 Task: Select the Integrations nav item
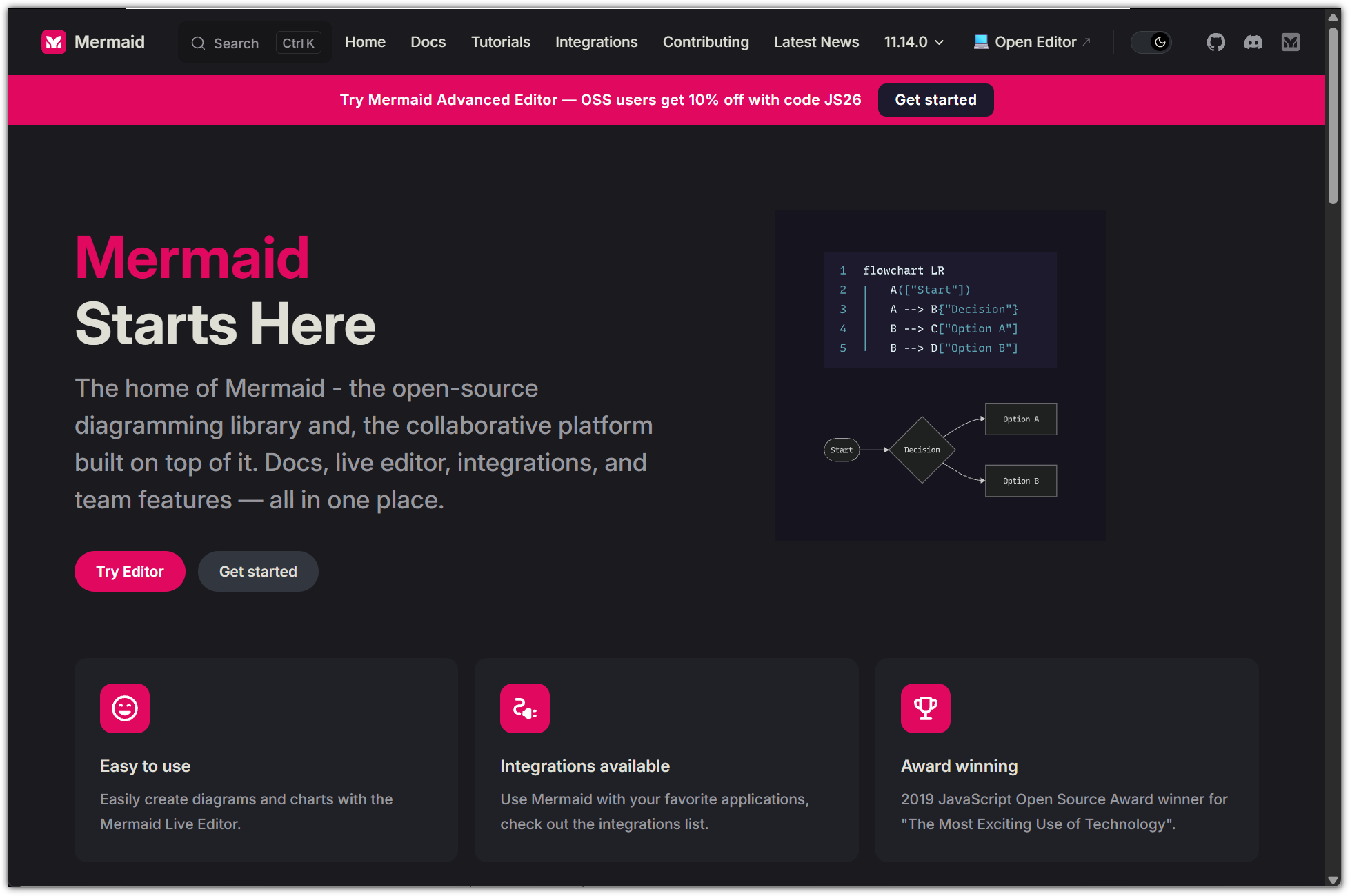coord(596,42)
